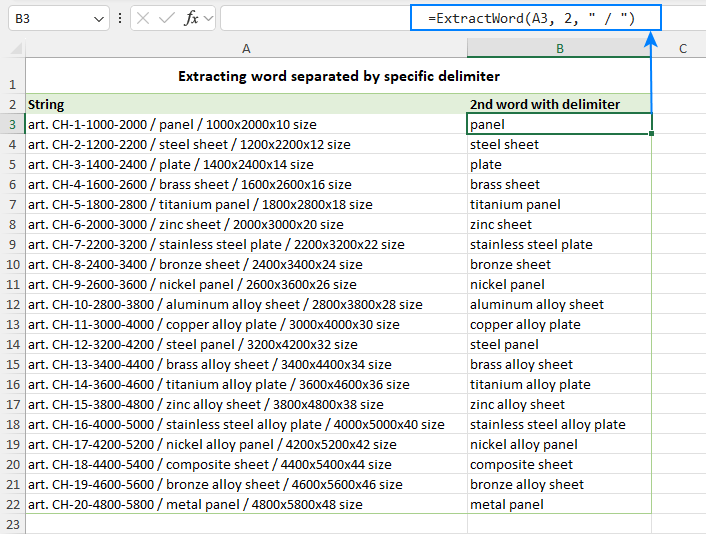Click cell A17 starting 'art. CH-15-3800-4800'
Image resolution: width=706 pixels, height=534 pixels.
246,404
